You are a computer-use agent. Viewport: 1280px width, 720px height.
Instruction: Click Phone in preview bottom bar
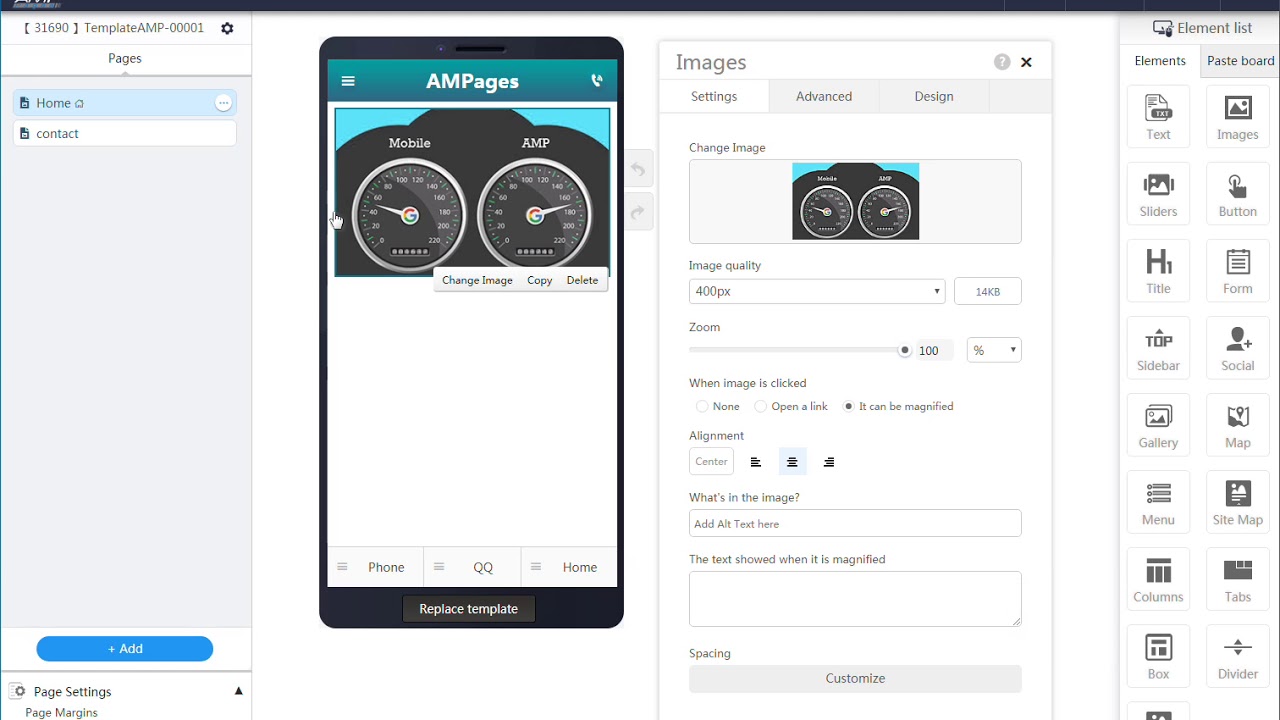click(376, 567)
